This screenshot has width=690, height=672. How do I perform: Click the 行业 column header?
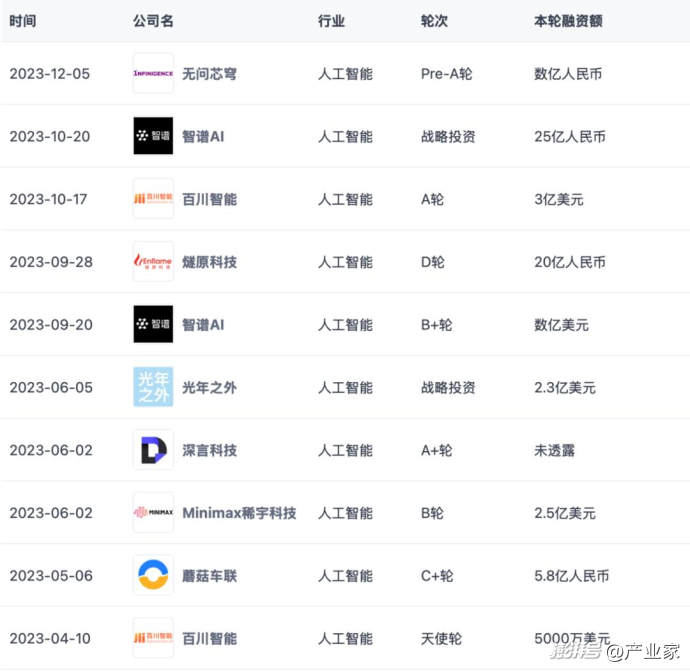(x=331, y=21)
